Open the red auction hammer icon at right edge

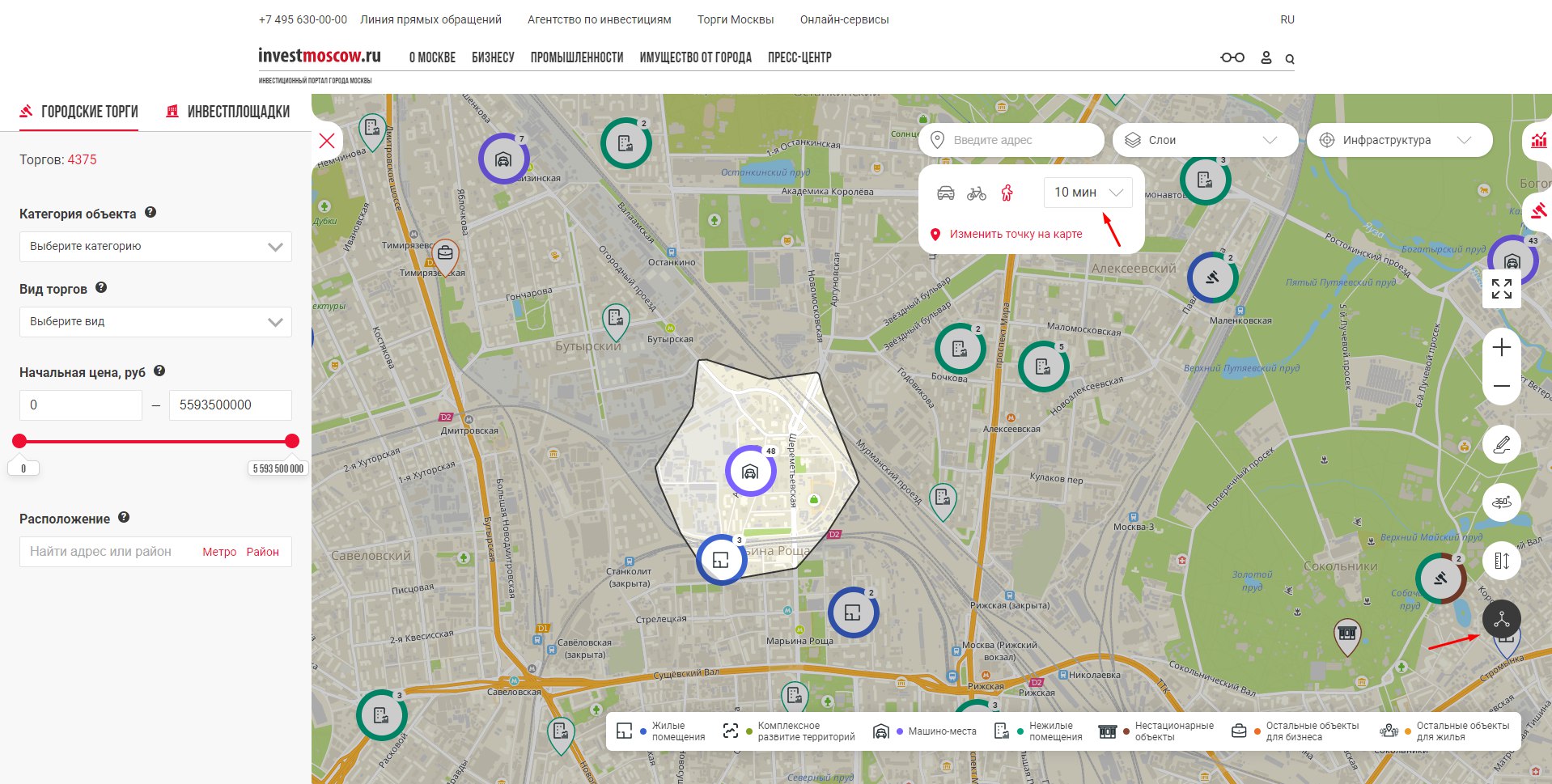pos(1538,211)
